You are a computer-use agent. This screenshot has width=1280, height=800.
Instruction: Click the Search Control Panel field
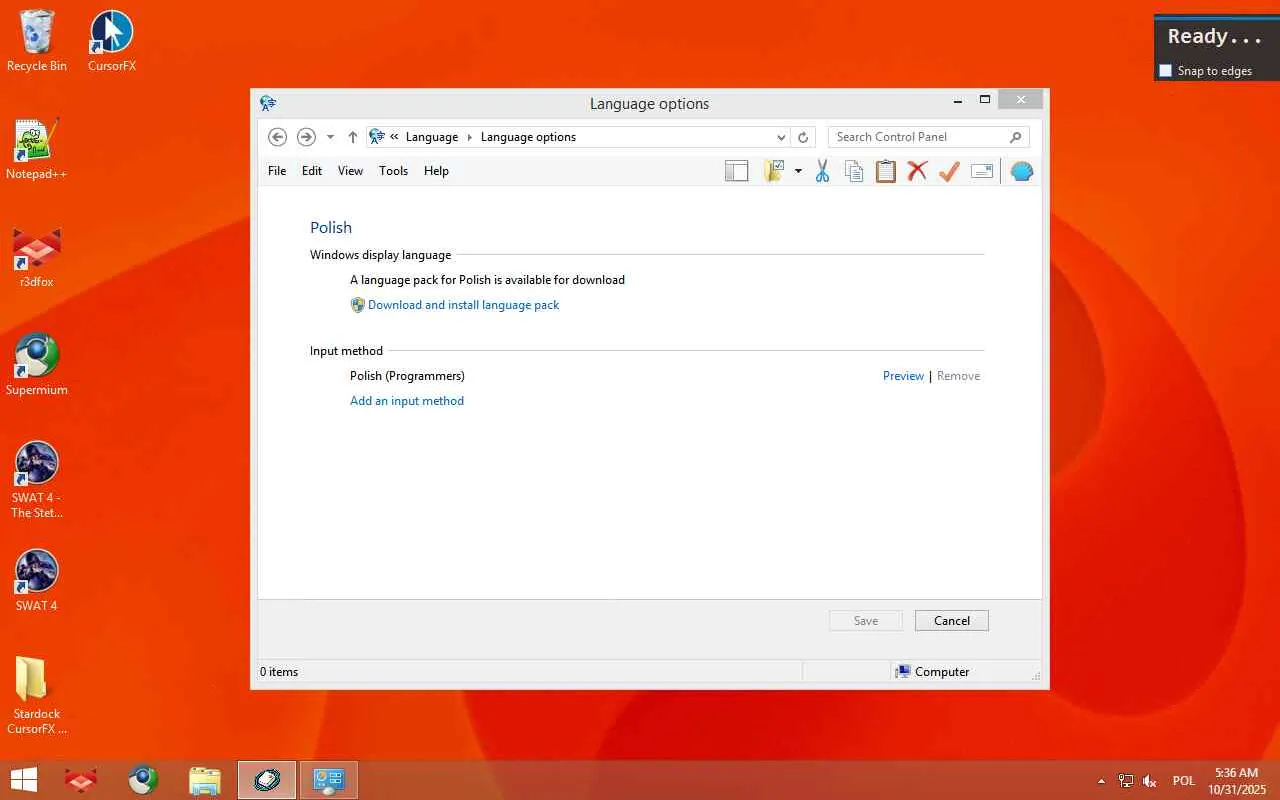928,137
